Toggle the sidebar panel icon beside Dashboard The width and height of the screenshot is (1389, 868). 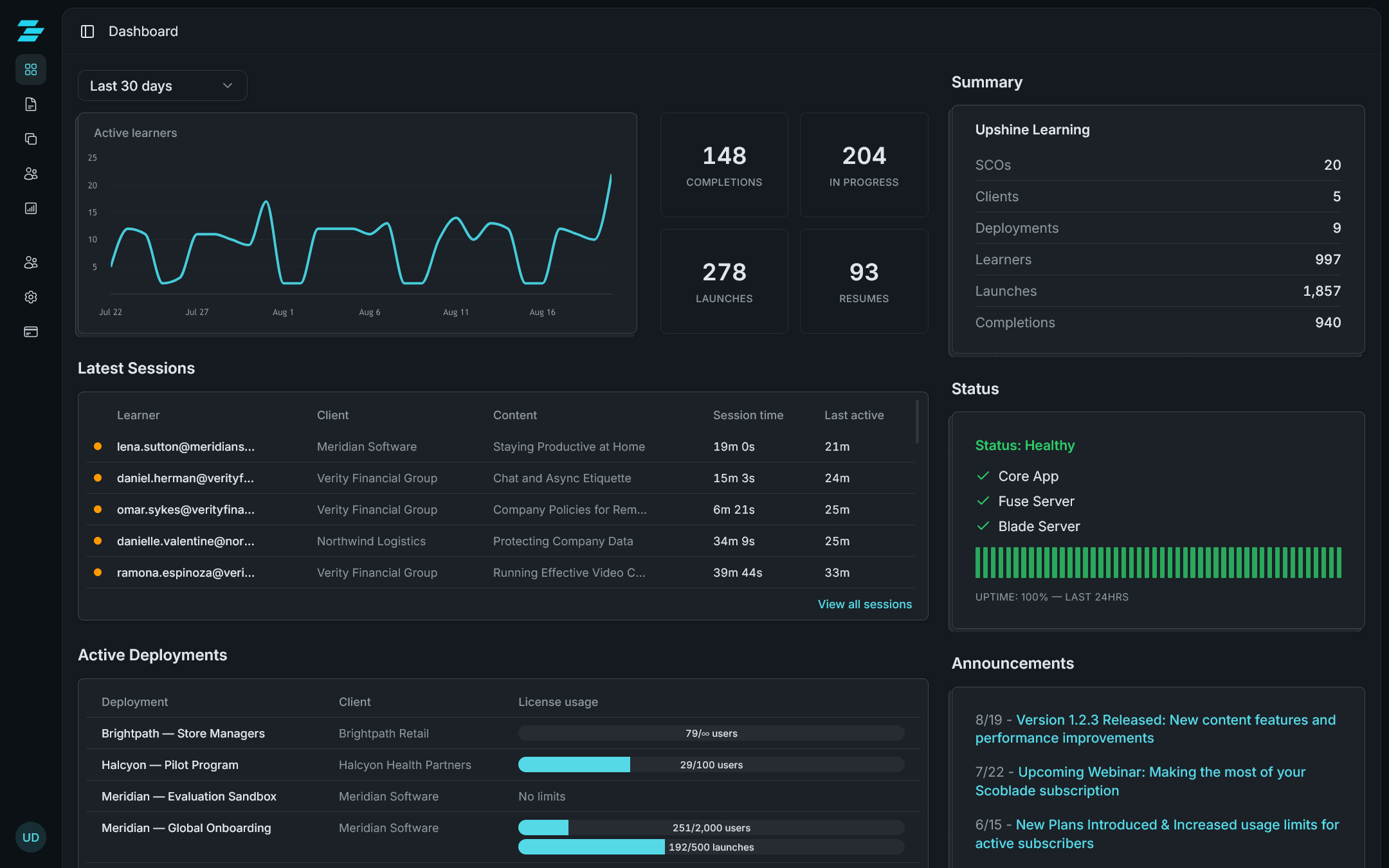point(87,32)
